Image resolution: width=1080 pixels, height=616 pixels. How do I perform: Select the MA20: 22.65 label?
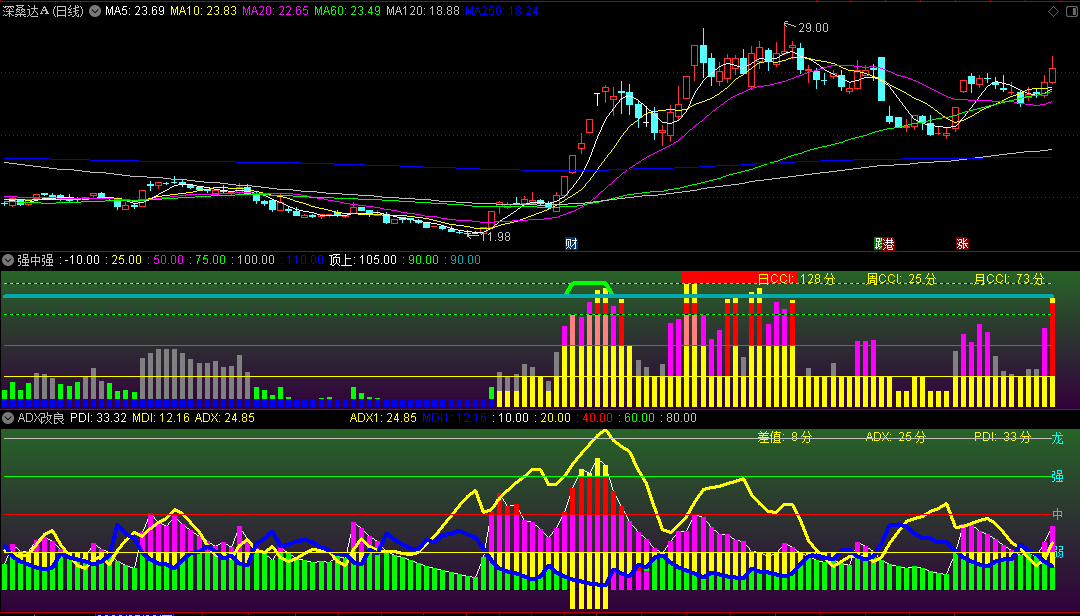276,11
